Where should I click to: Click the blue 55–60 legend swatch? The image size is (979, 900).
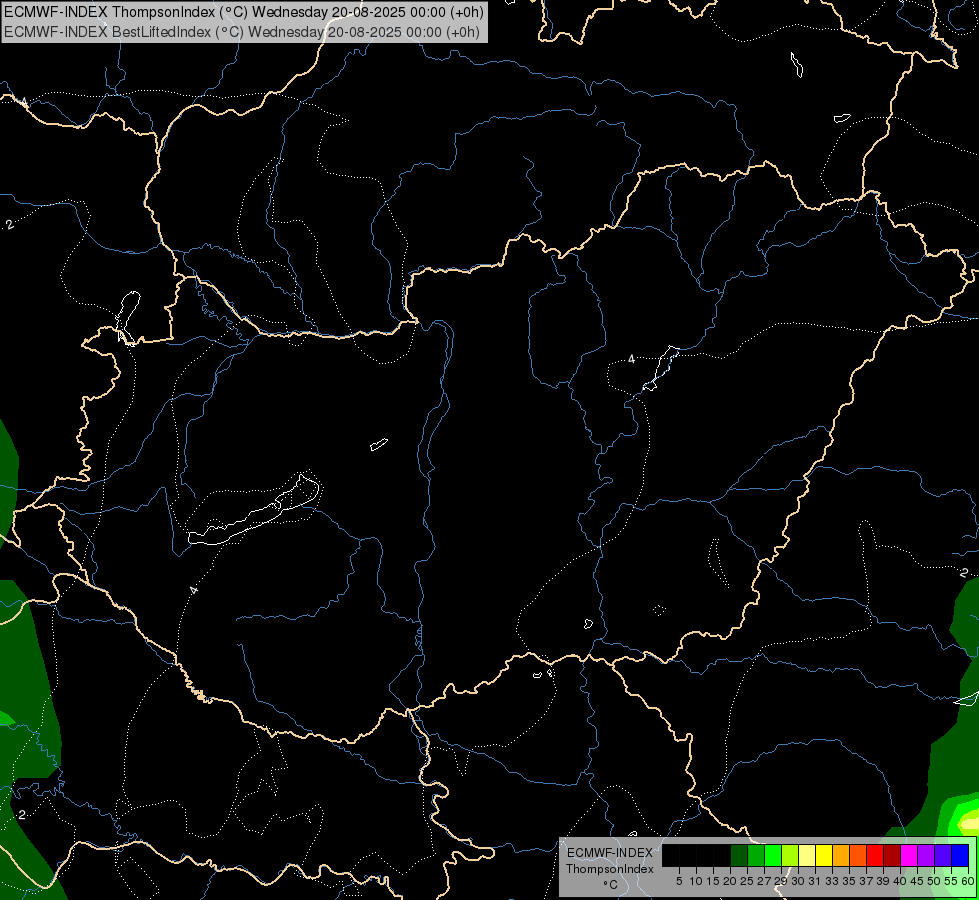pos(960,855)
